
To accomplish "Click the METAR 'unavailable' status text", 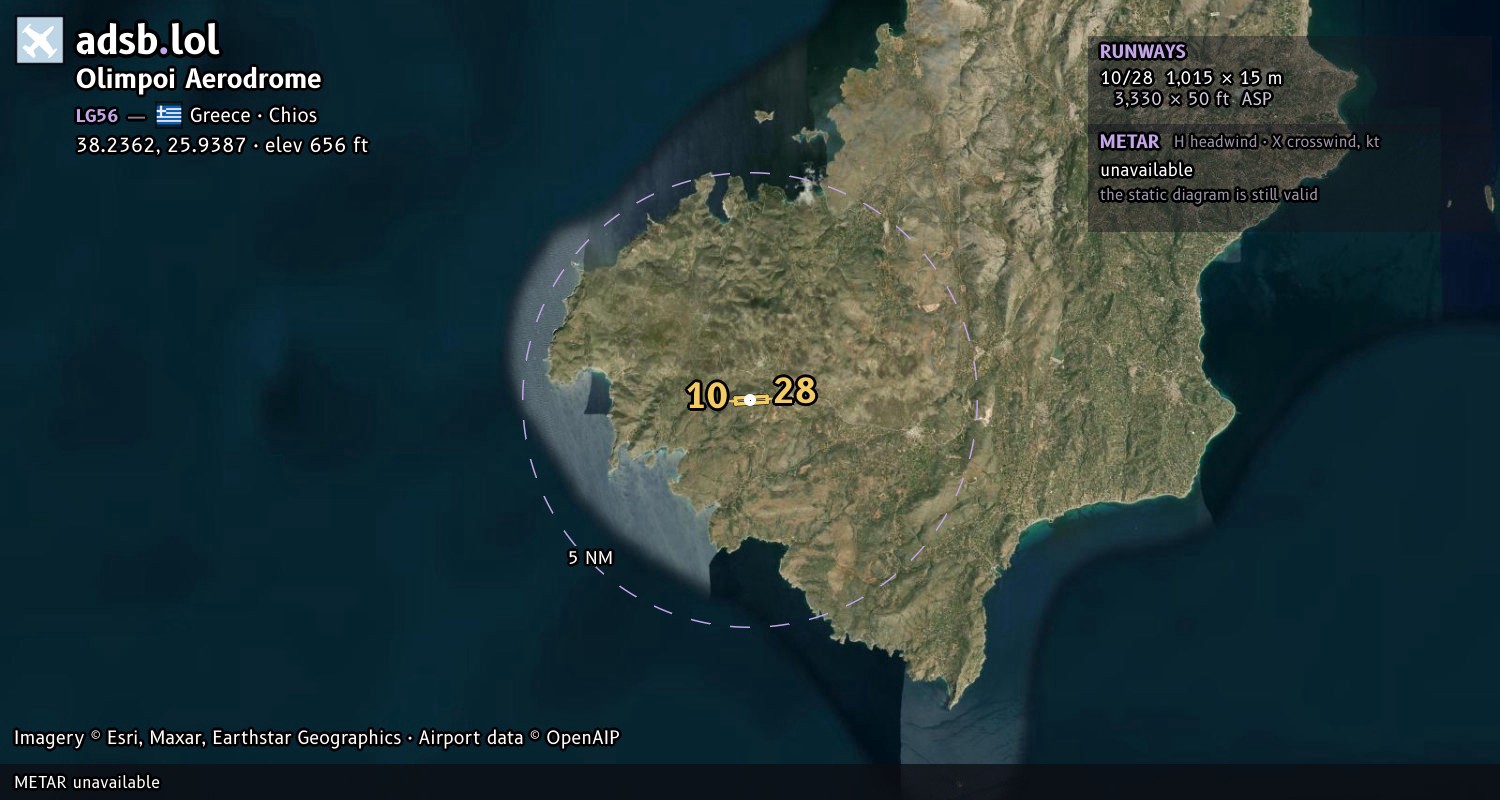I will (1146, 170).
